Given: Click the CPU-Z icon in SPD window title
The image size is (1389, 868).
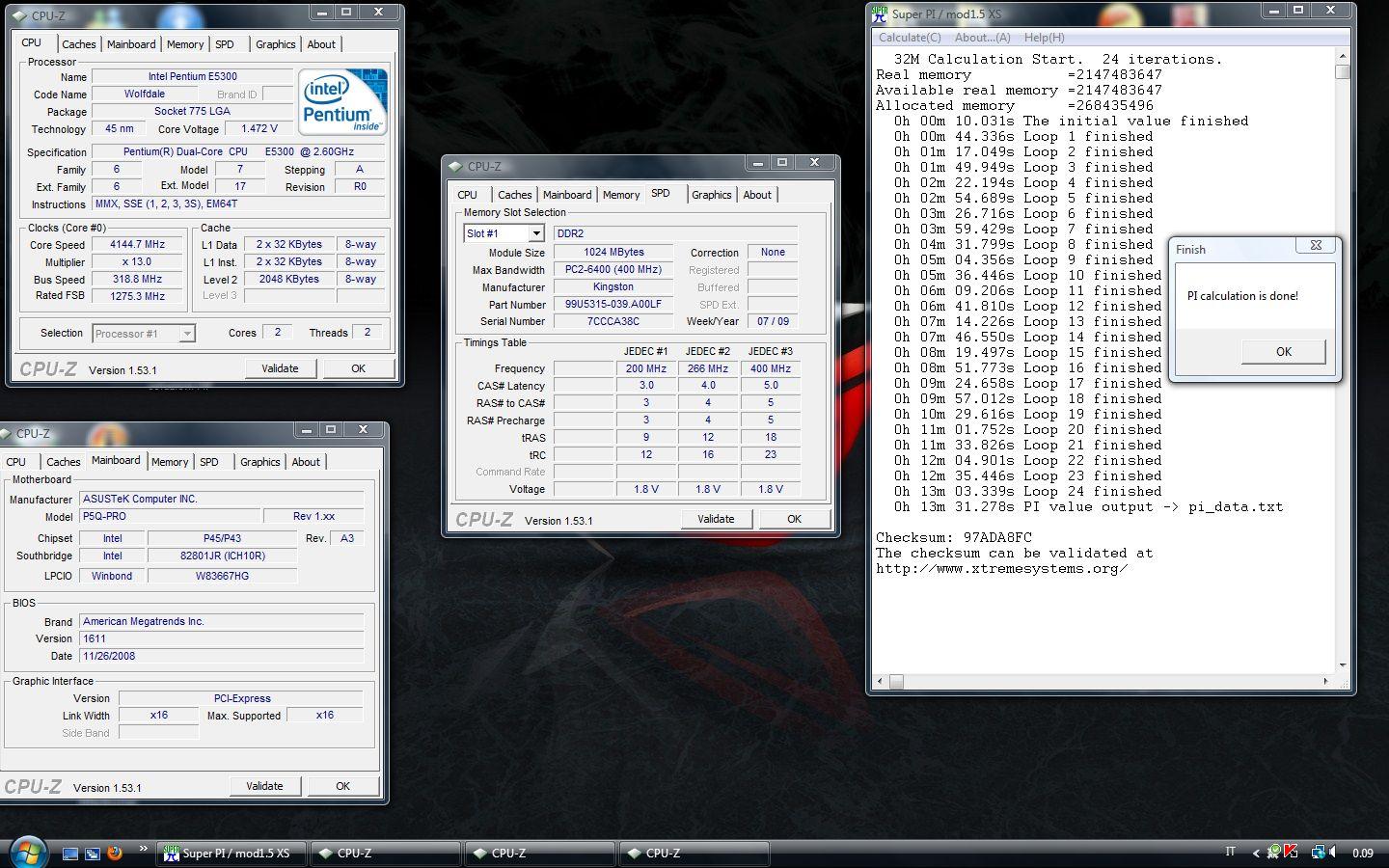Looking at the screenshot, I should (455, 166).
